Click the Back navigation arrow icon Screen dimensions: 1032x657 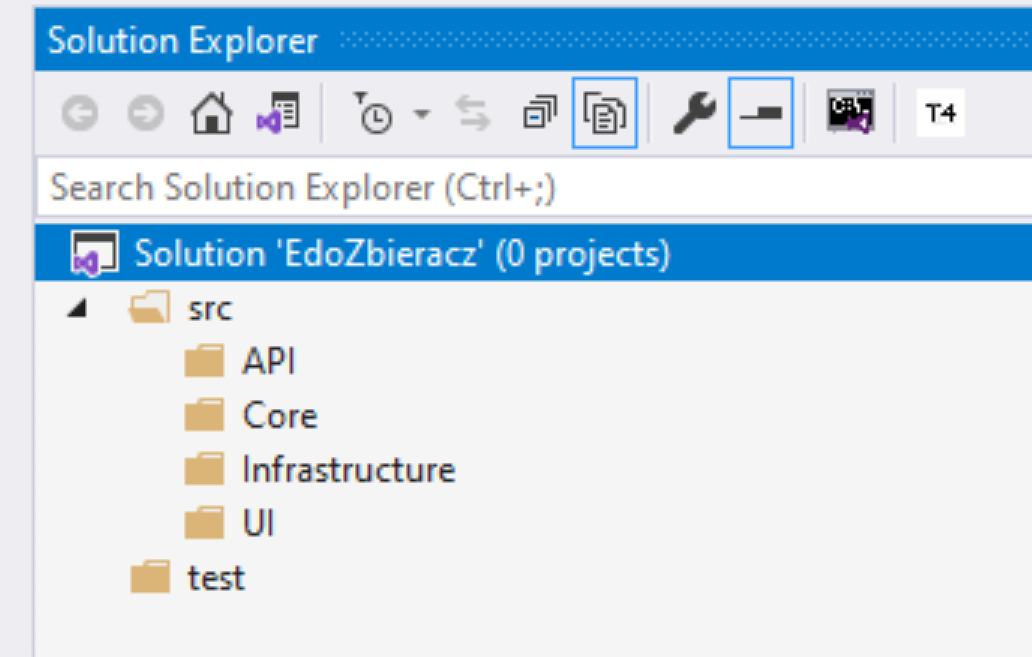(80, 113)
